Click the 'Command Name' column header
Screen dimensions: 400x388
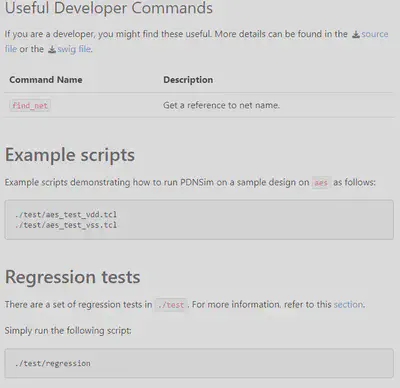46,80
